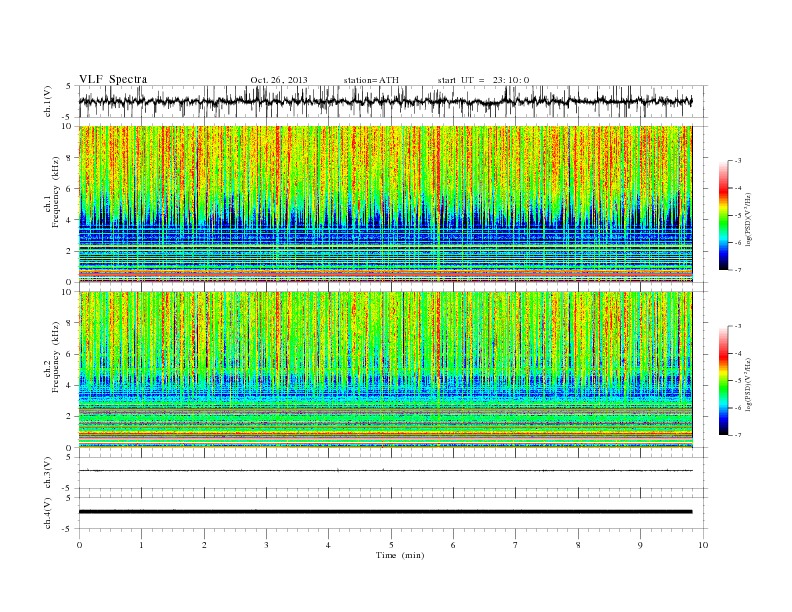This screenshot has height=612, width=792.
Task: Click the ch.1 "Frequency (kHz)" axis label
Action: pyautogui.click(x=56, y=192)
